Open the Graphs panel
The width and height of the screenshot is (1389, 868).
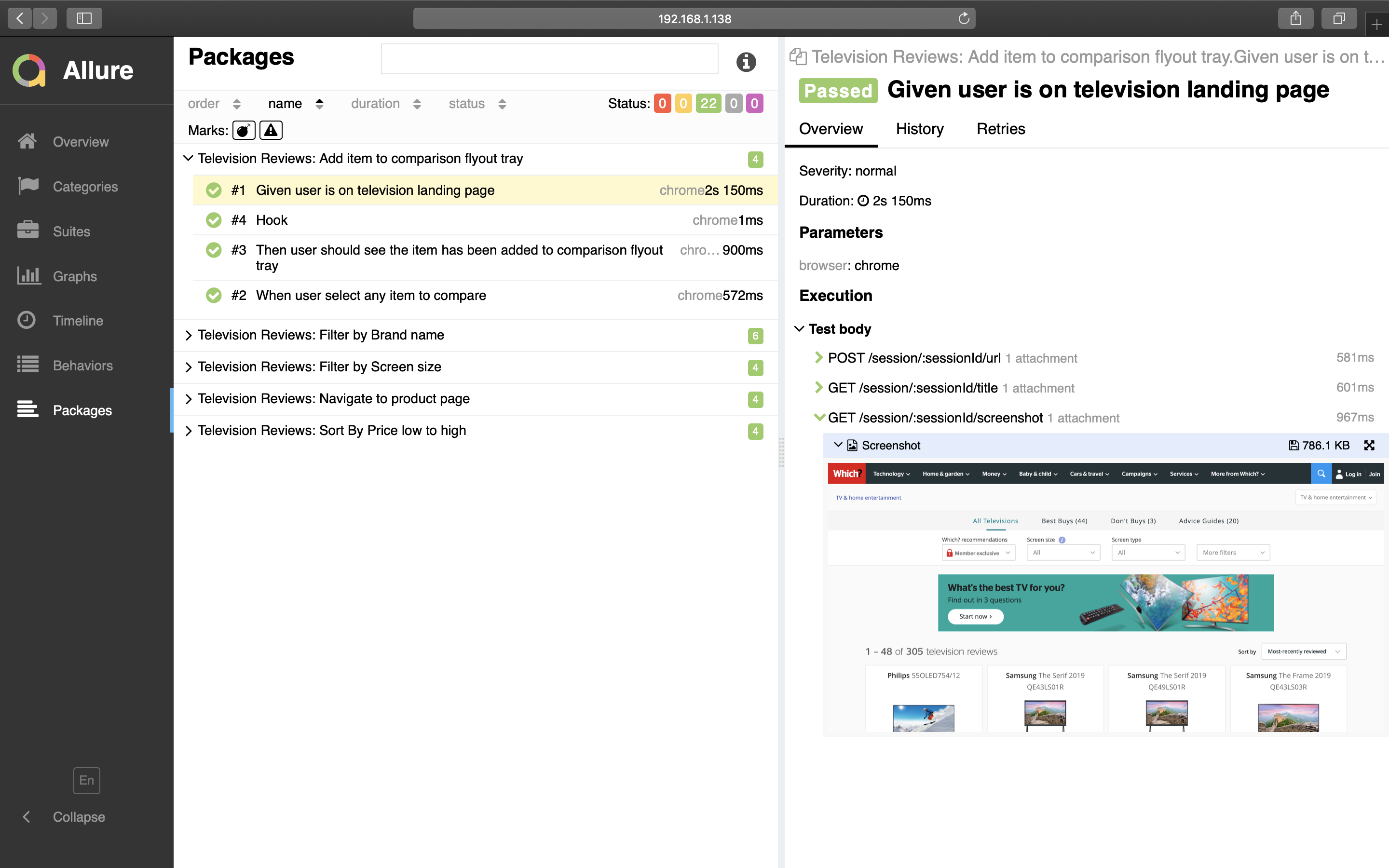pyautogui.click(x=75, y=276)
